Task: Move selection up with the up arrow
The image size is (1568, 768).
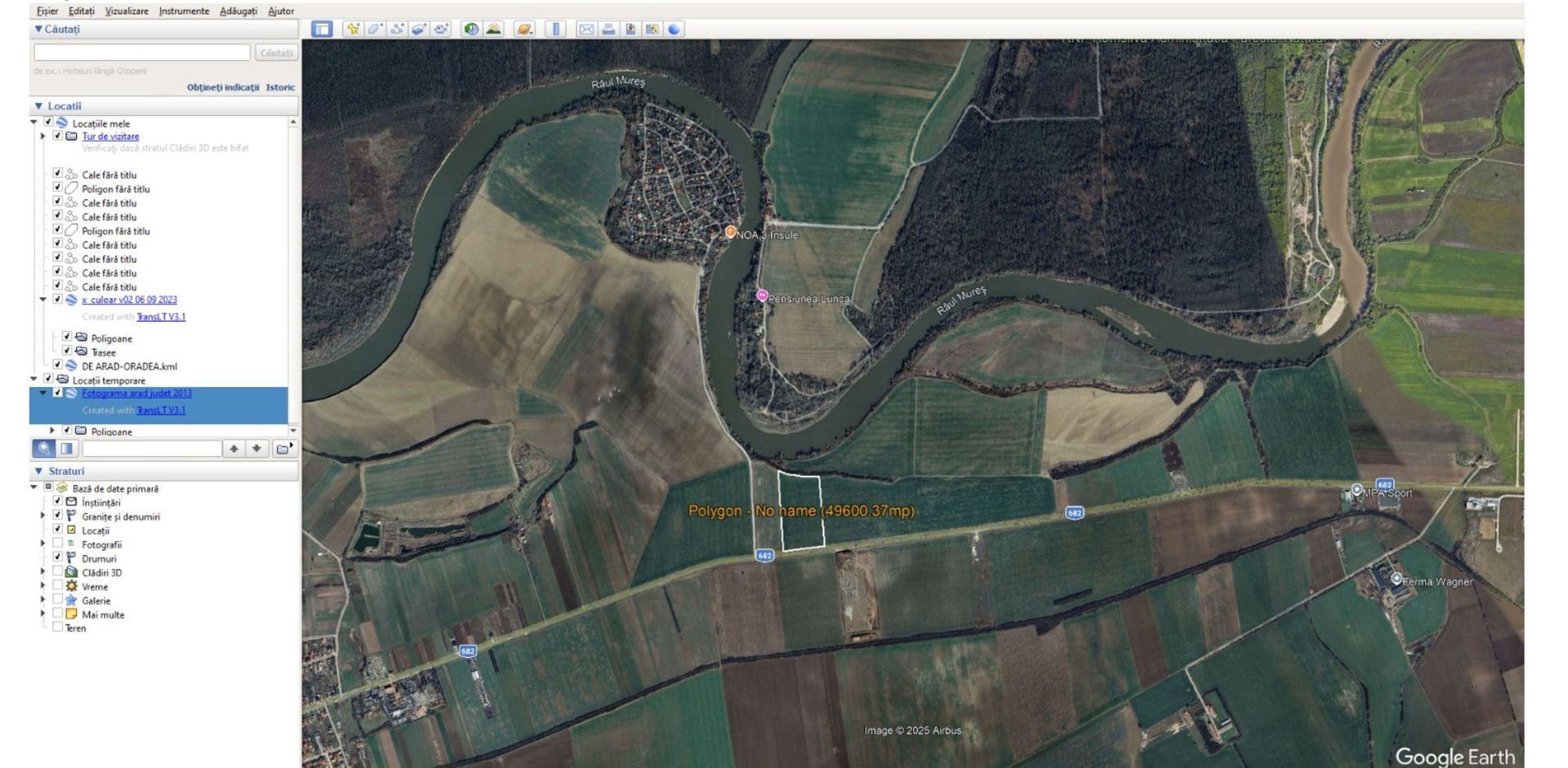Action: point(234,448)
